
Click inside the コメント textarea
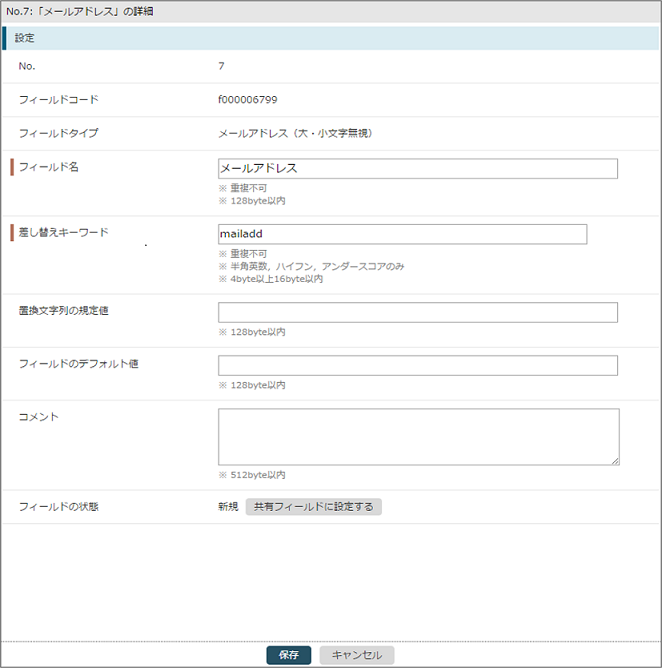[419, 437]
